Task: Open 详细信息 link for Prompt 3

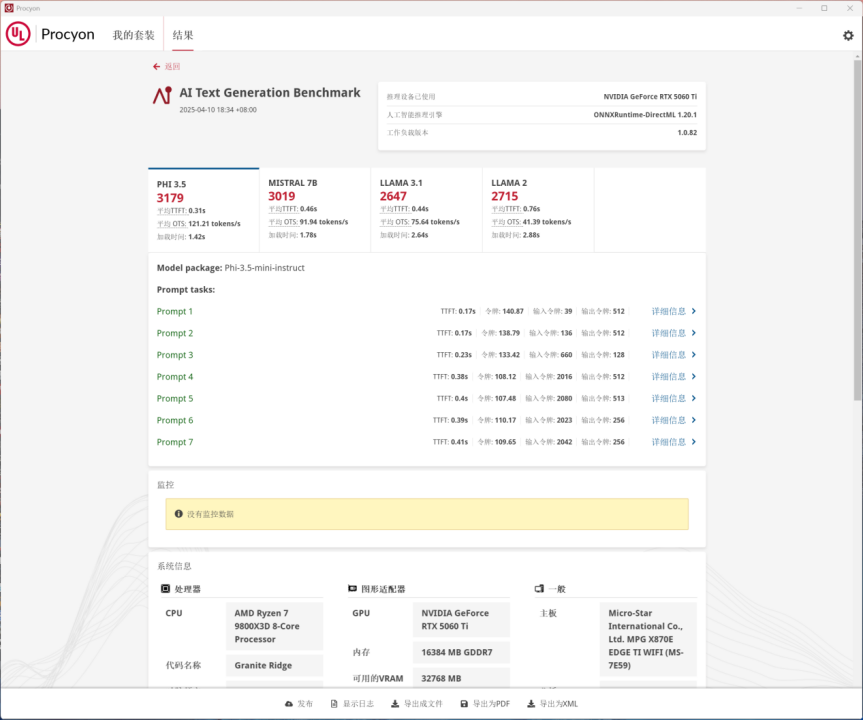Action: [669, 354]
